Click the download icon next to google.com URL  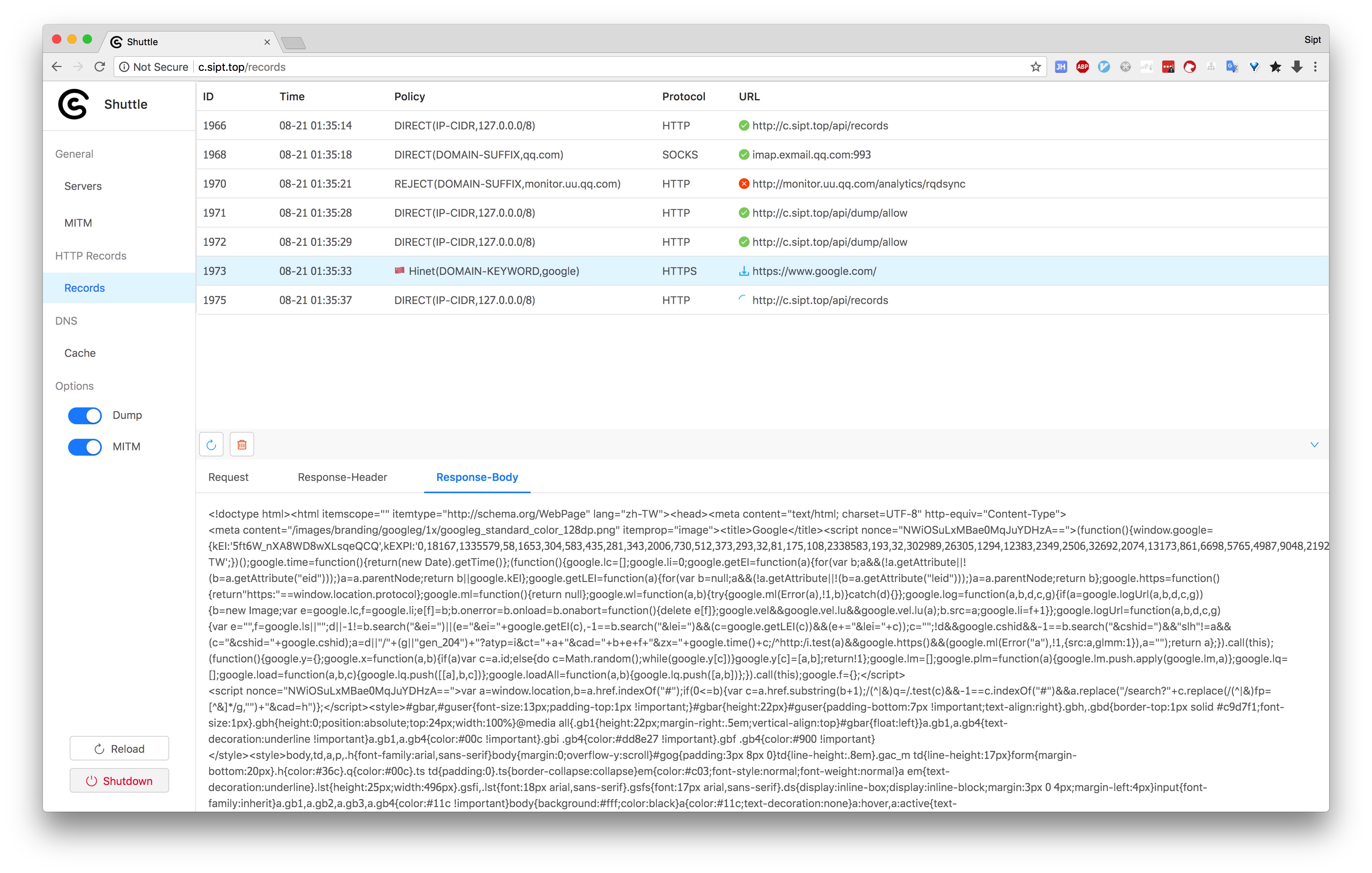[743, 271]
